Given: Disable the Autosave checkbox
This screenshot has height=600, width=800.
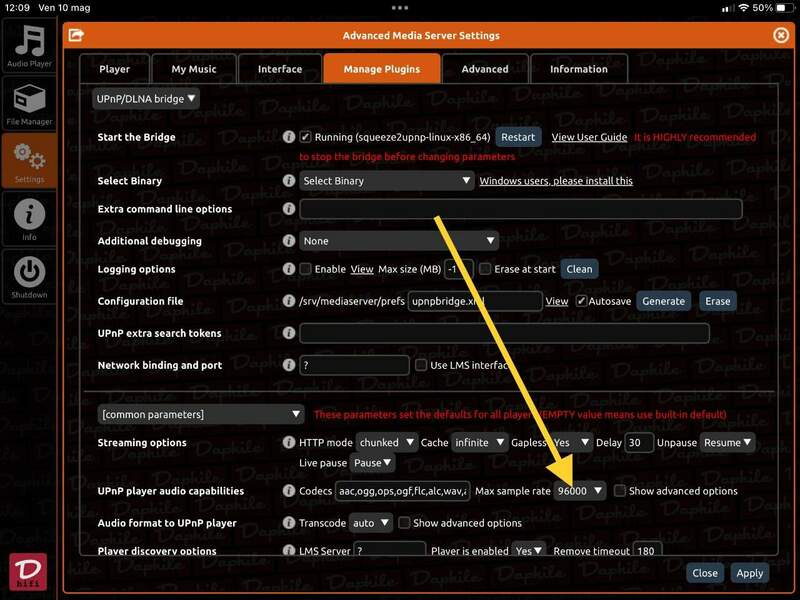Looking at the screenshot, I should click(581, 301).
